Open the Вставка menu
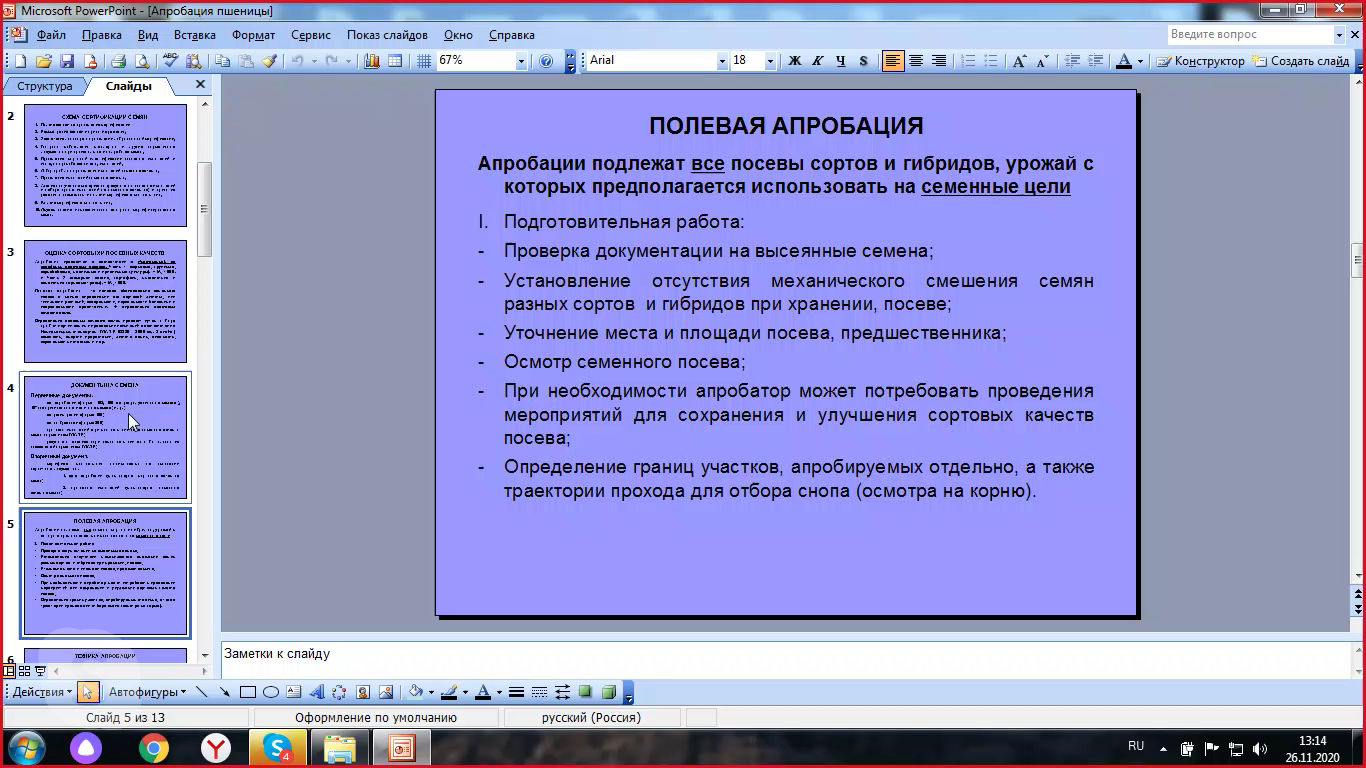Screen dimensions: 1366x768 (x=194, y=35)
